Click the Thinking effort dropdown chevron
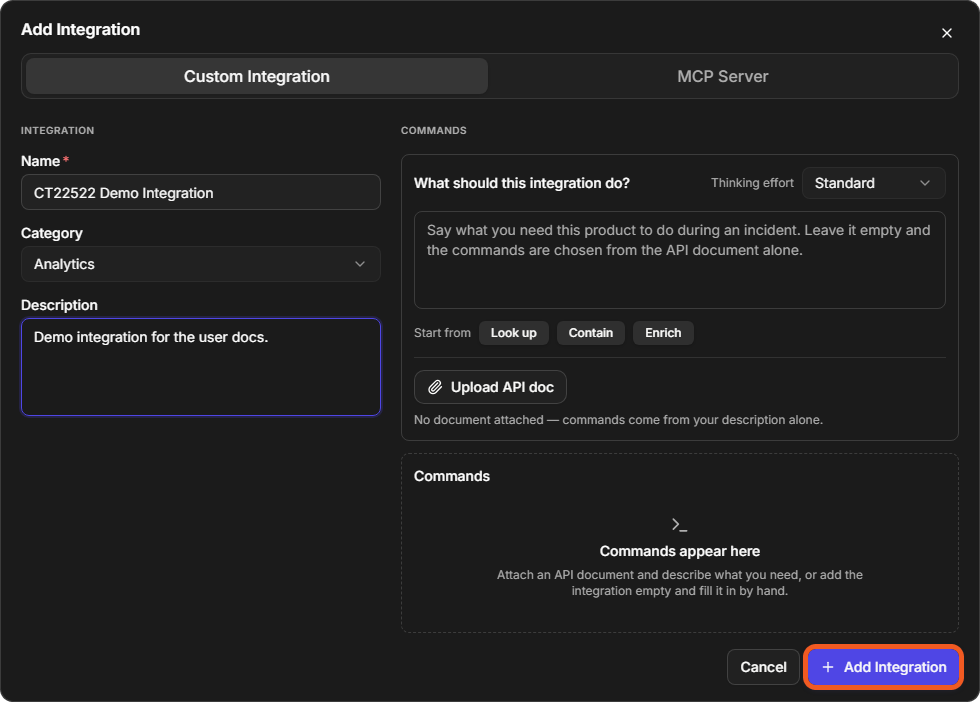The image size is (980, 702). tap(925, 183)
